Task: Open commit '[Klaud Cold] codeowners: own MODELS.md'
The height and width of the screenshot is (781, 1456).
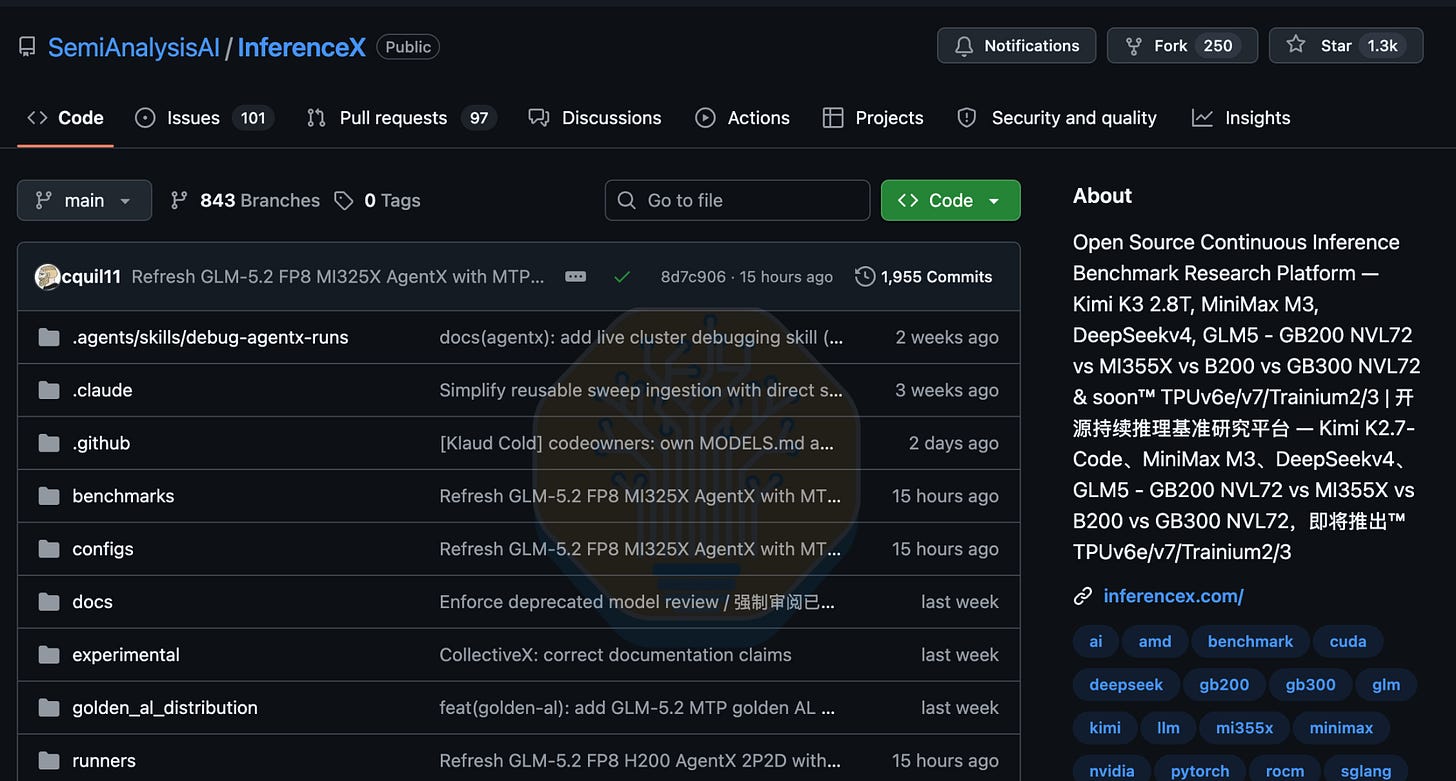Action: point(637,443)
